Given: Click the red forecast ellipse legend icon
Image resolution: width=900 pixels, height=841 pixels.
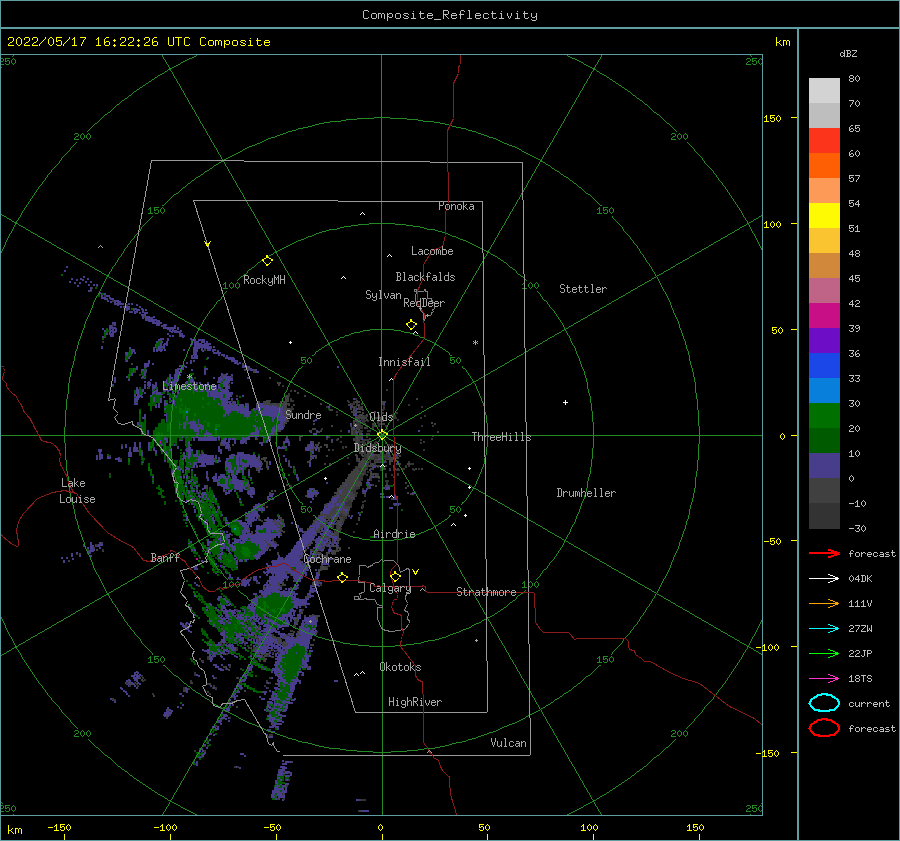Looking at the screenshot, I should click(x=824, y=728).
